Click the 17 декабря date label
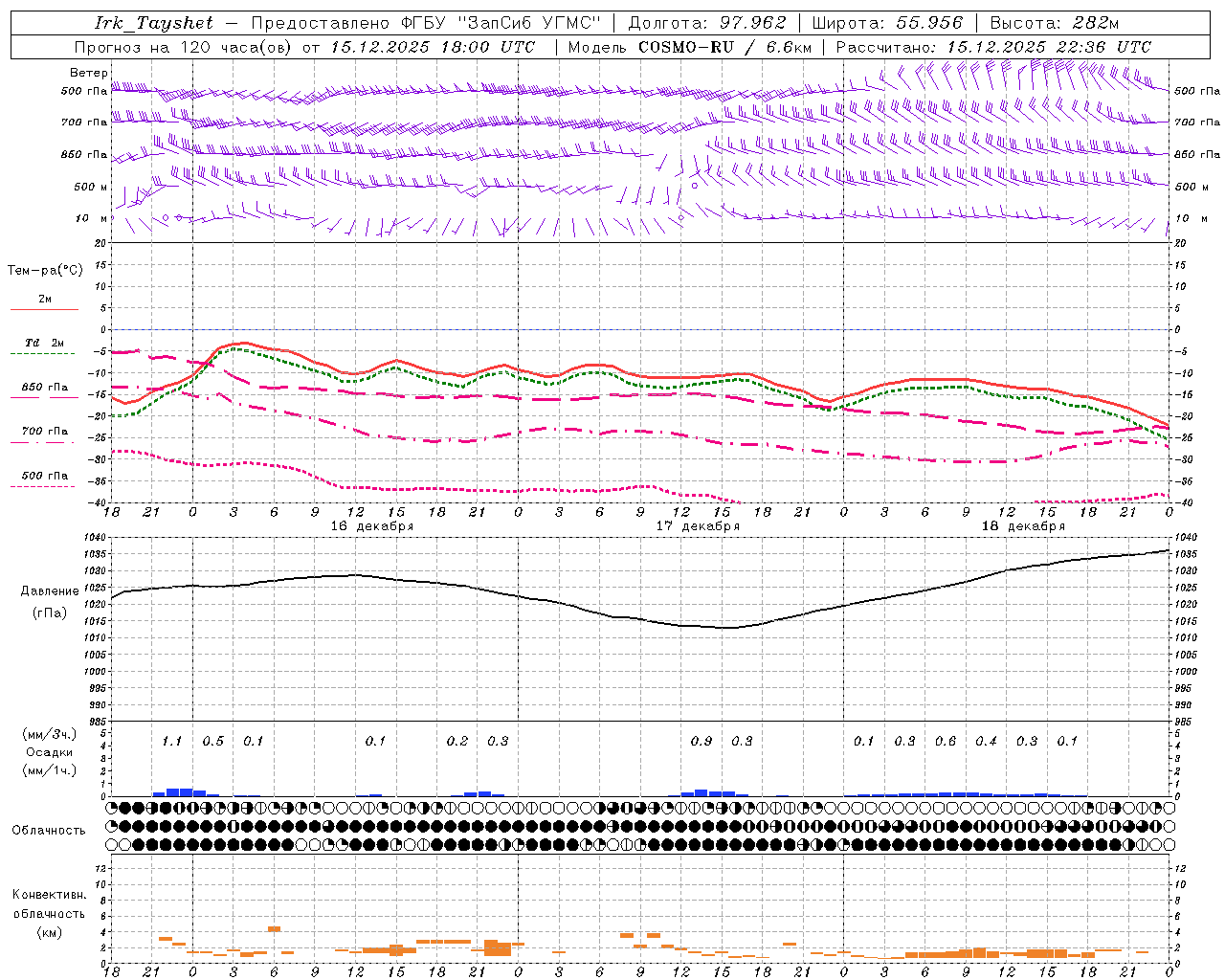This screenshot has width=1225, height=980. coord(698,526)
